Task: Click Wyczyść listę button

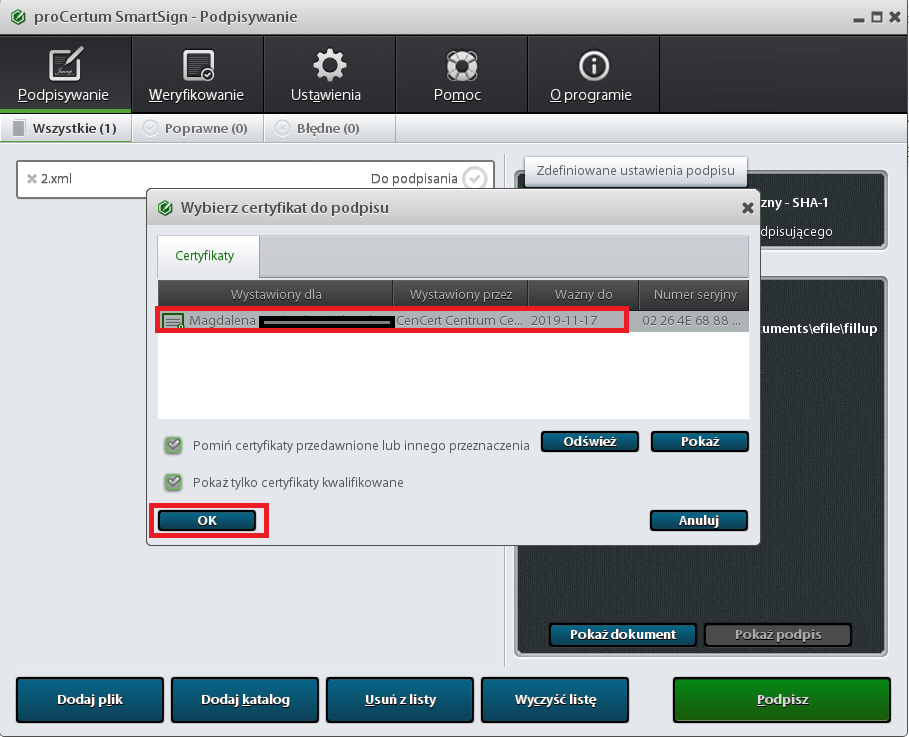Action: (x=555, y=700)
